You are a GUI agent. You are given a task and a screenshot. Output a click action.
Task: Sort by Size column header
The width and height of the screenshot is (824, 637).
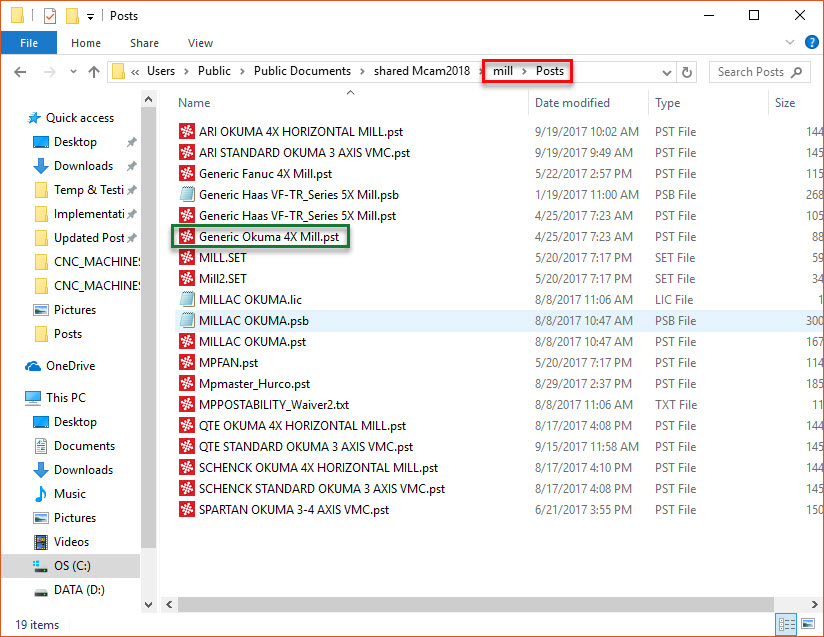pos(785,103)
